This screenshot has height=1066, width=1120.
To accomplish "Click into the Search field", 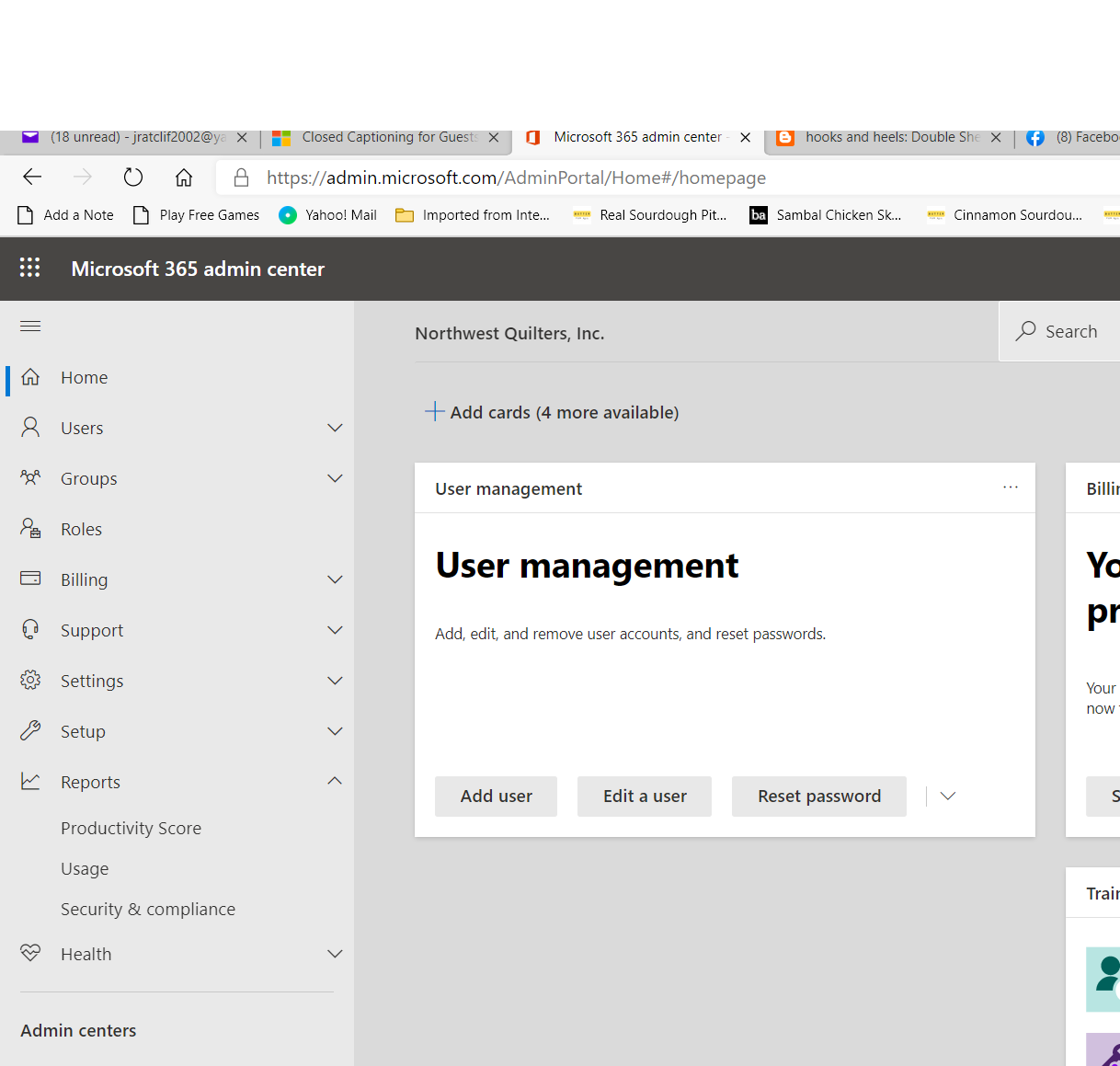I will click(1059, 331).
